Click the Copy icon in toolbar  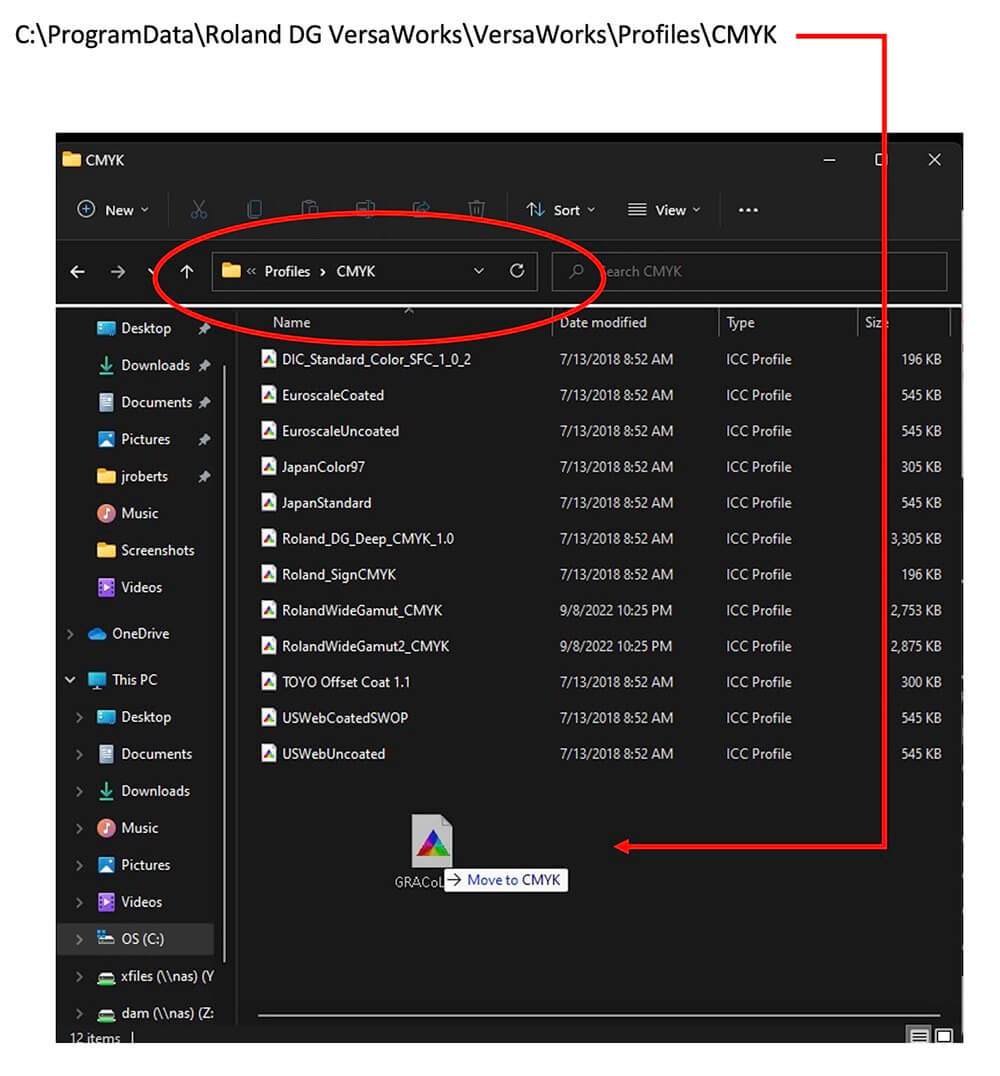[254, 209]
